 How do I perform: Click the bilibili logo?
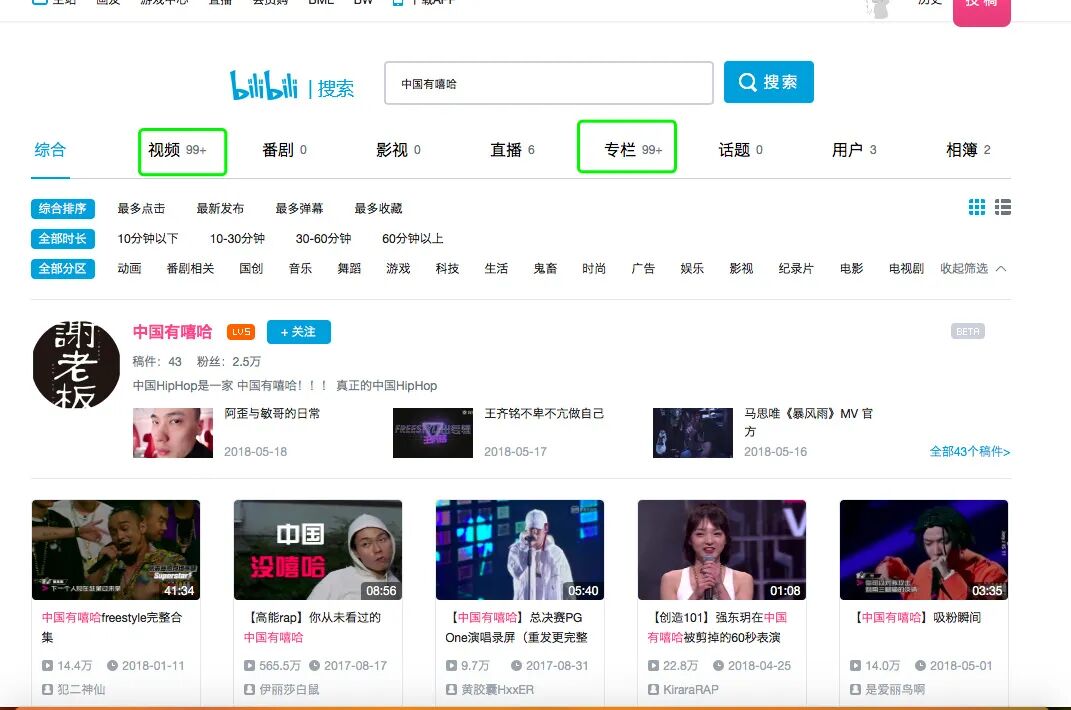[264, 85]
